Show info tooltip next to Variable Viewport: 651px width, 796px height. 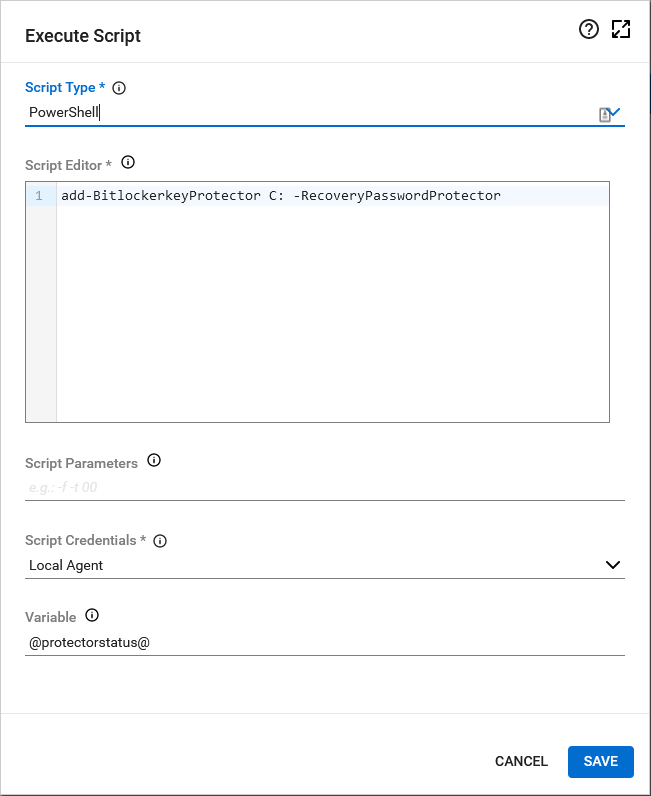93,615
